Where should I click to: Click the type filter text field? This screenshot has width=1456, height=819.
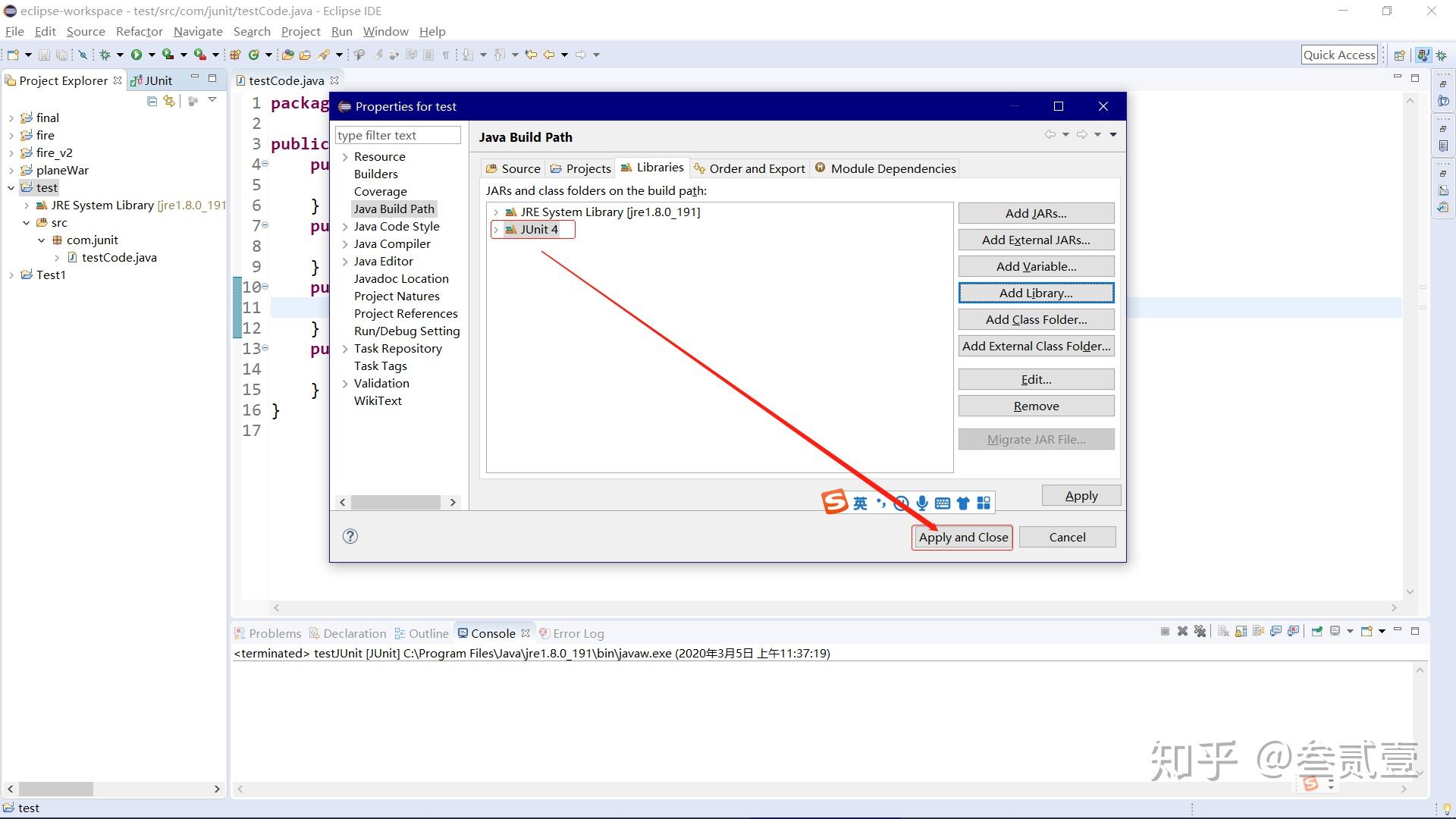397,135
